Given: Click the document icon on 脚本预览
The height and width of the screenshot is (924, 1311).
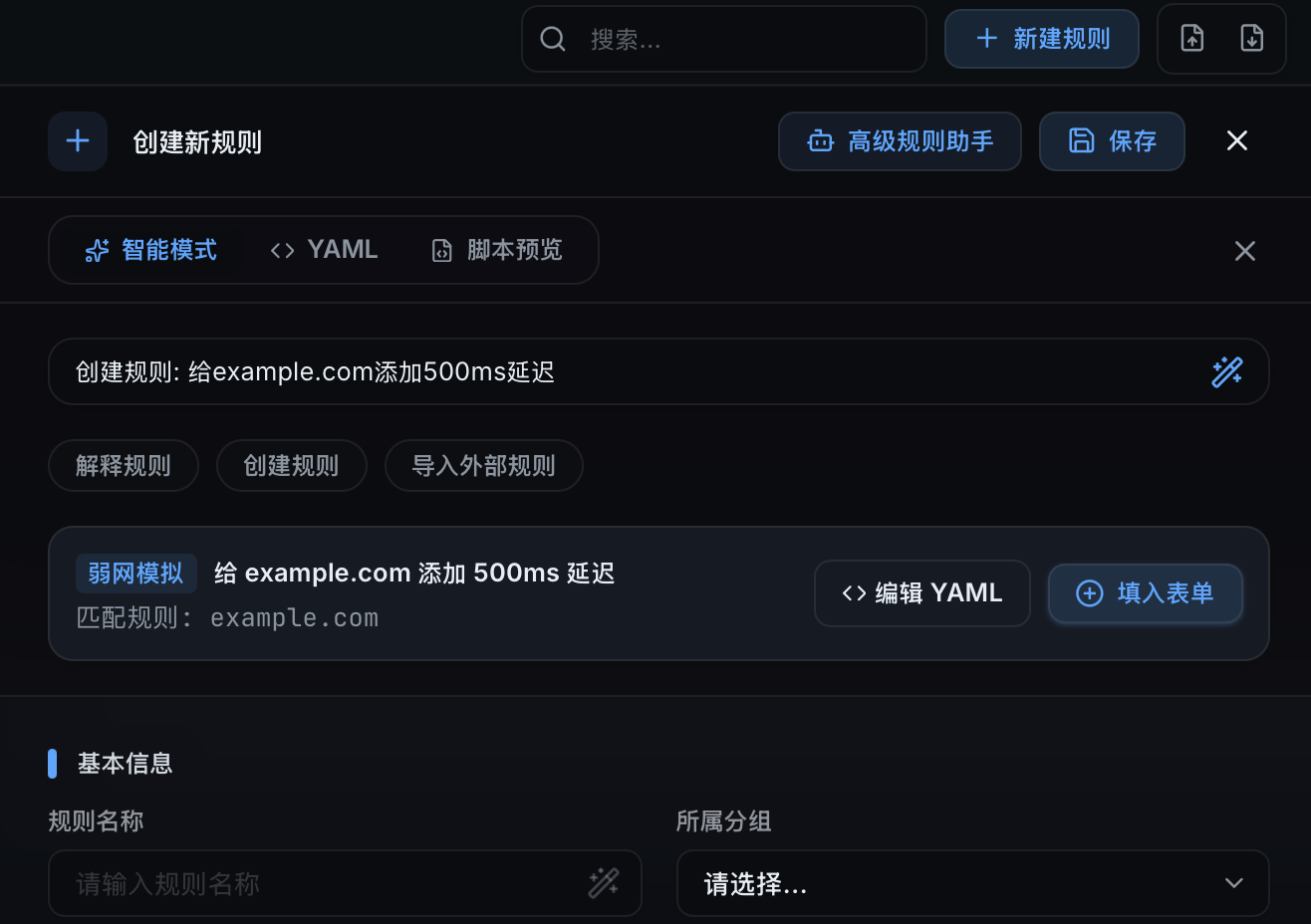Looking at the screenshot, I should click(441, 250).
